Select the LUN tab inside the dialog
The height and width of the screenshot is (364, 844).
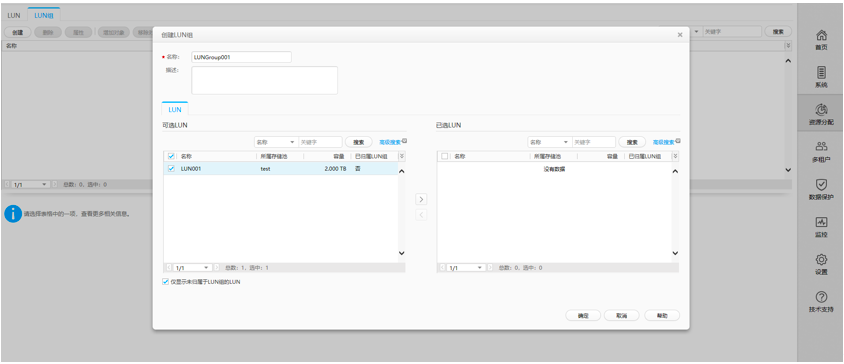click(x=175, y=109)
